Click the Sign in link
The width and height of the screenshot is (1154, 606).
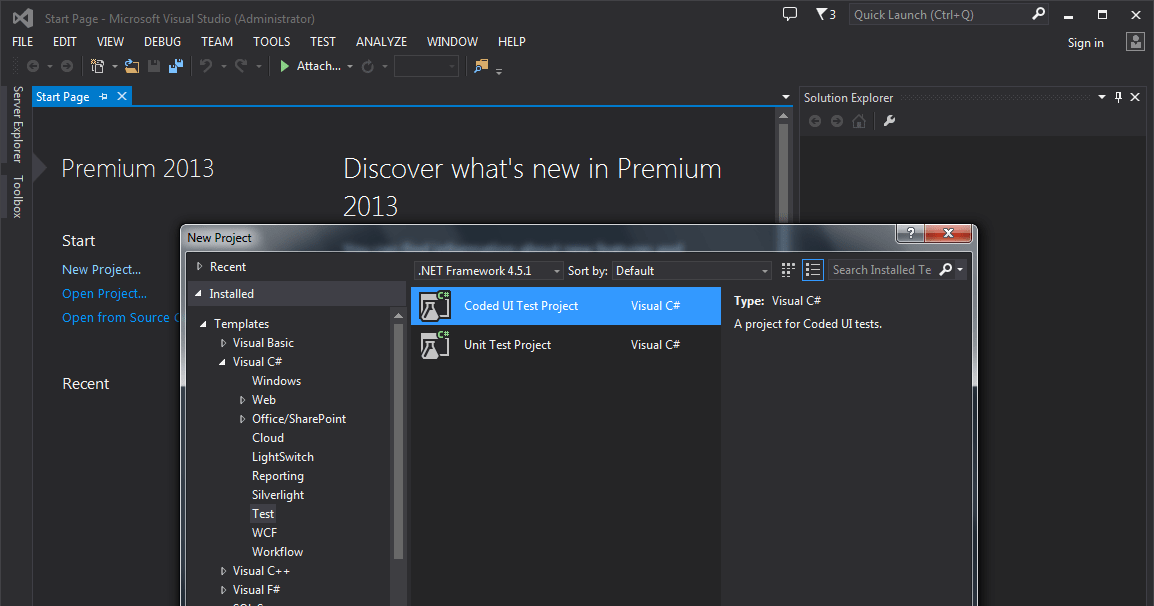tap(1085, 43)
